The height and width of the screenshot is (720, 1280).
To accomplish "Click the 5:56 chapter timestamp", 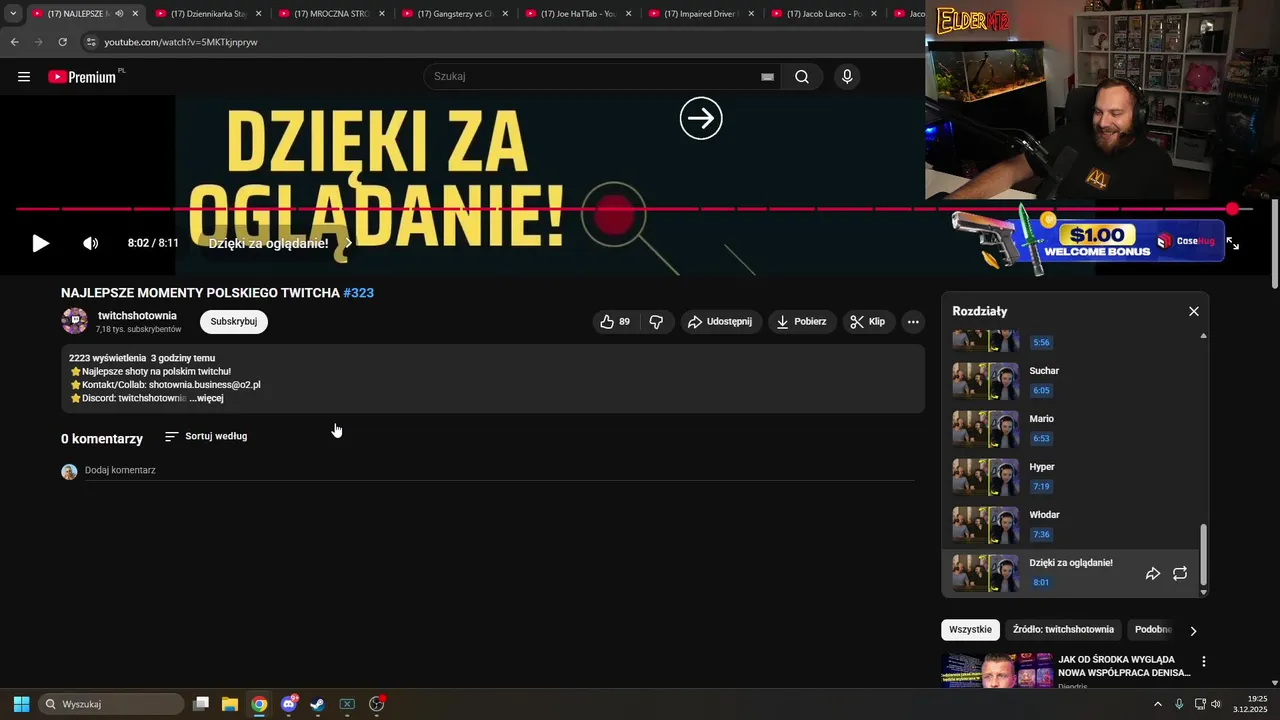I will [1041, 343].
